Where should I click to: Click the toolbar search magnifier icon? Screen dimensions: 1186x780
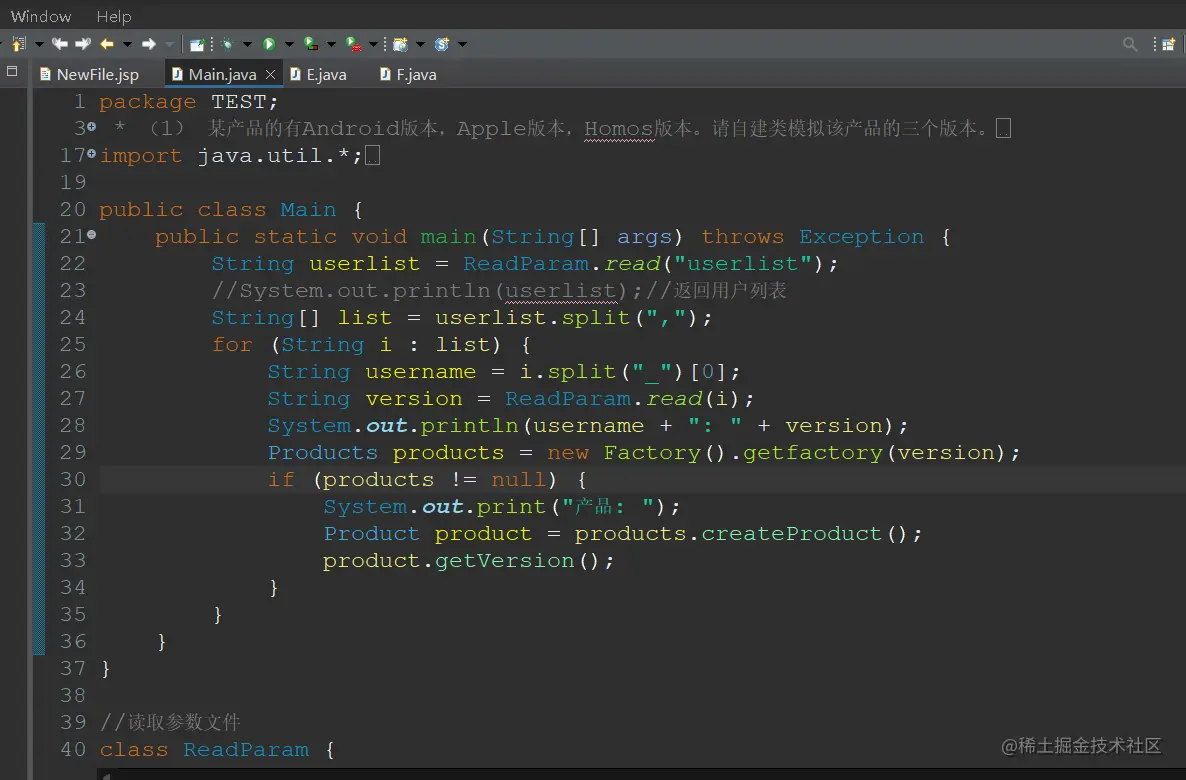click(x=1130, y=44)
